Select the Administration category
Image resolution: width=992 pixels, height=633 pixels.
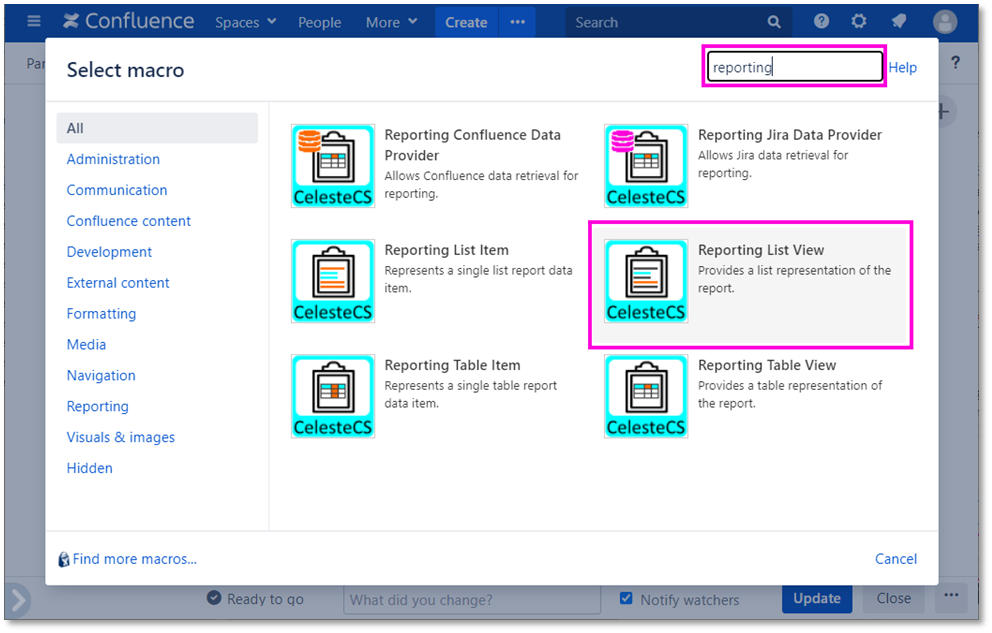(113, 159)
